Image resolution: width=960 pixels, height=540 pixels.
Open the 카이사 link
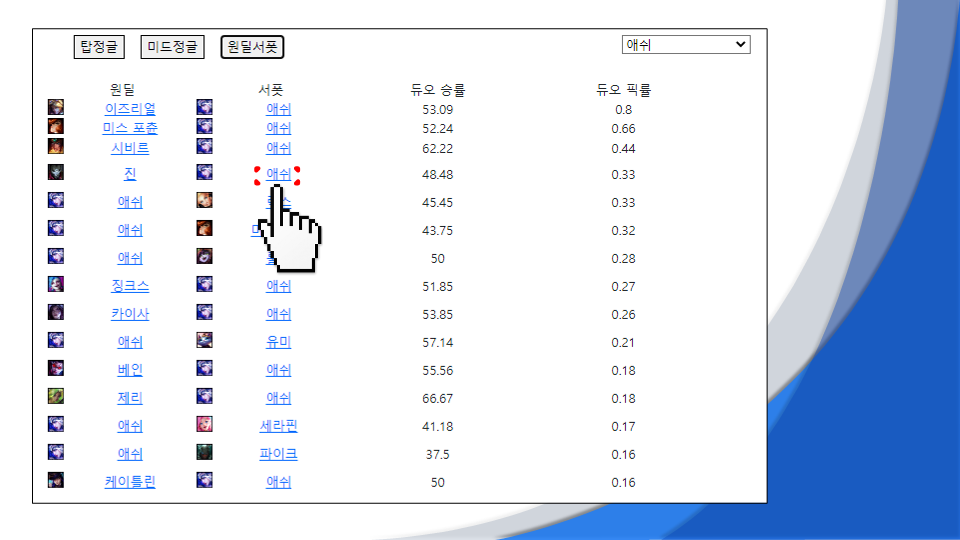(130, 314)
